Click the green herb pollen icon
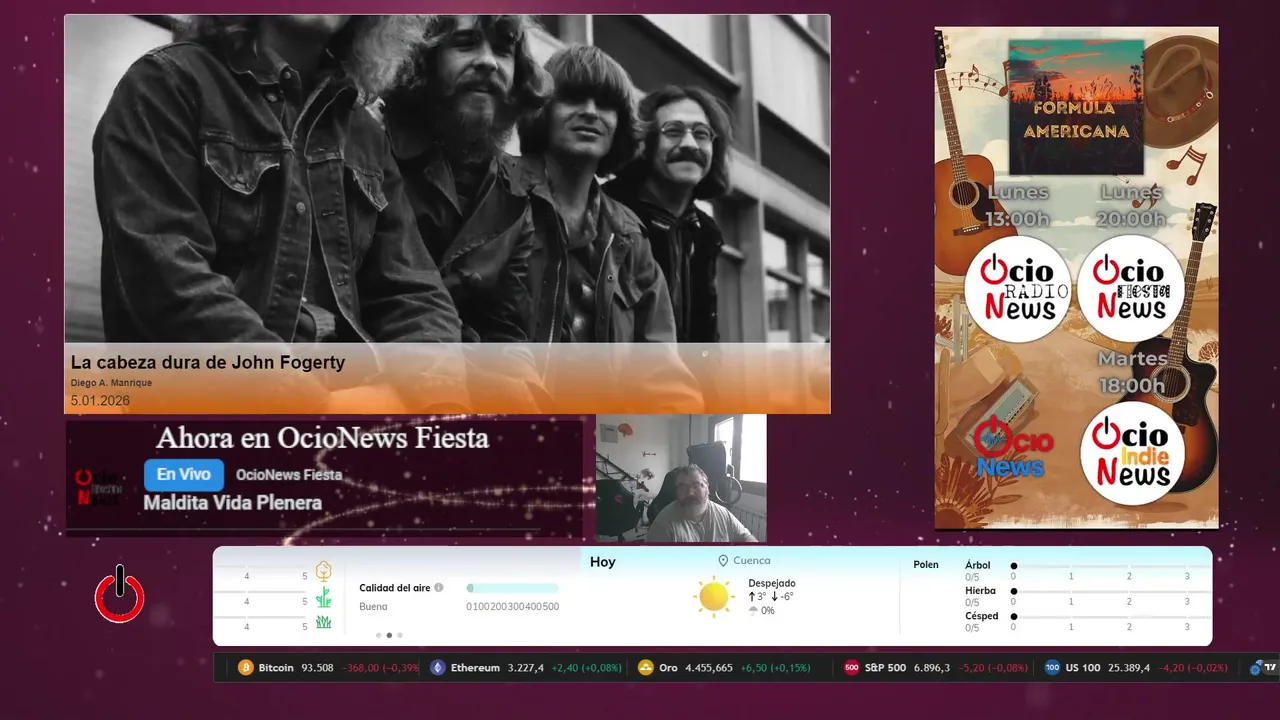The height and width of the screenshot is (720, 1280). click(324, 598)
